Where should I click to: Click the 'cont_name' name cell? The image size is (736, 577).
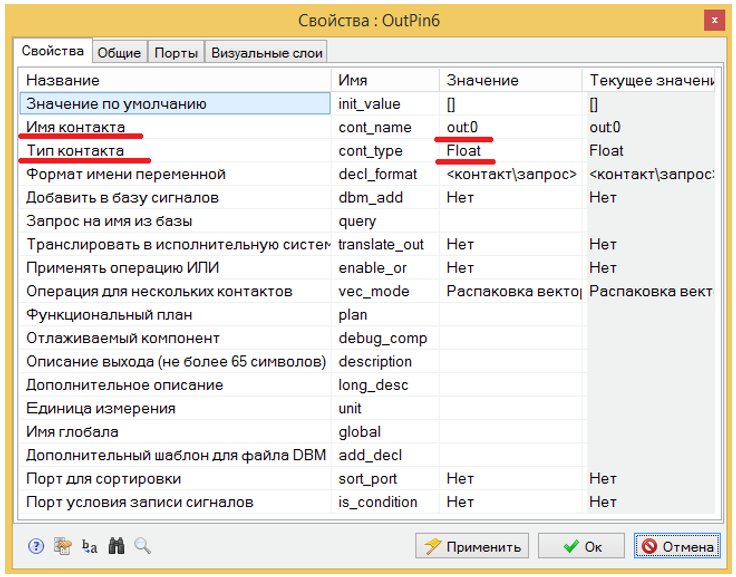coord(385,127)
